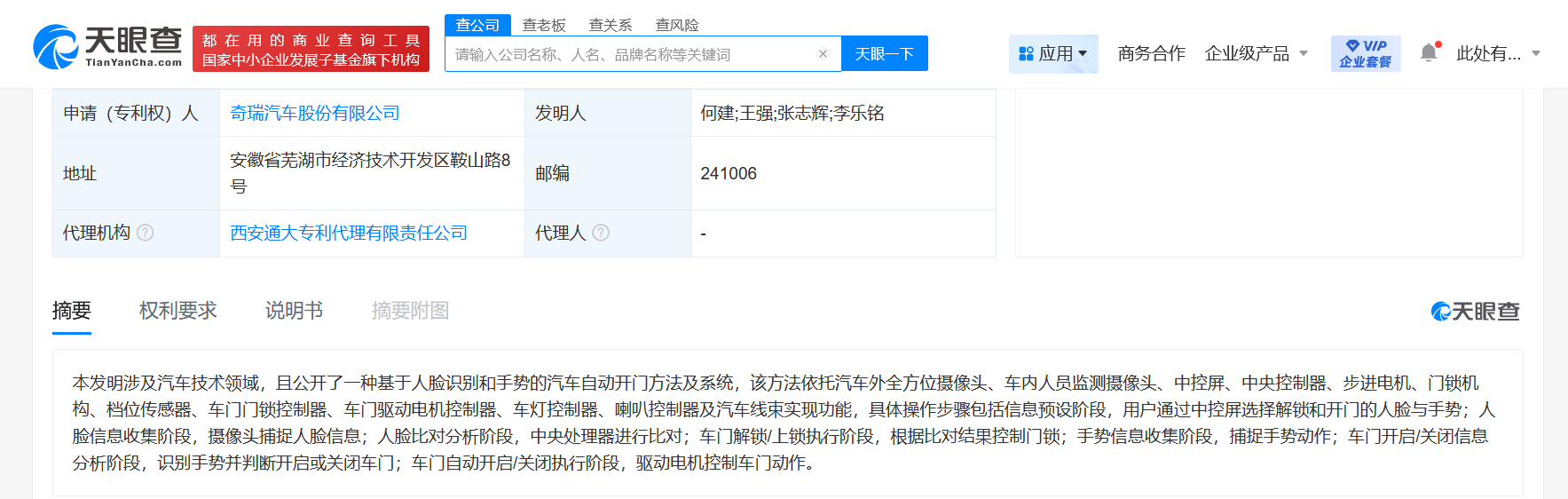Switch to the 摘要附图 tab

point(410,311)
